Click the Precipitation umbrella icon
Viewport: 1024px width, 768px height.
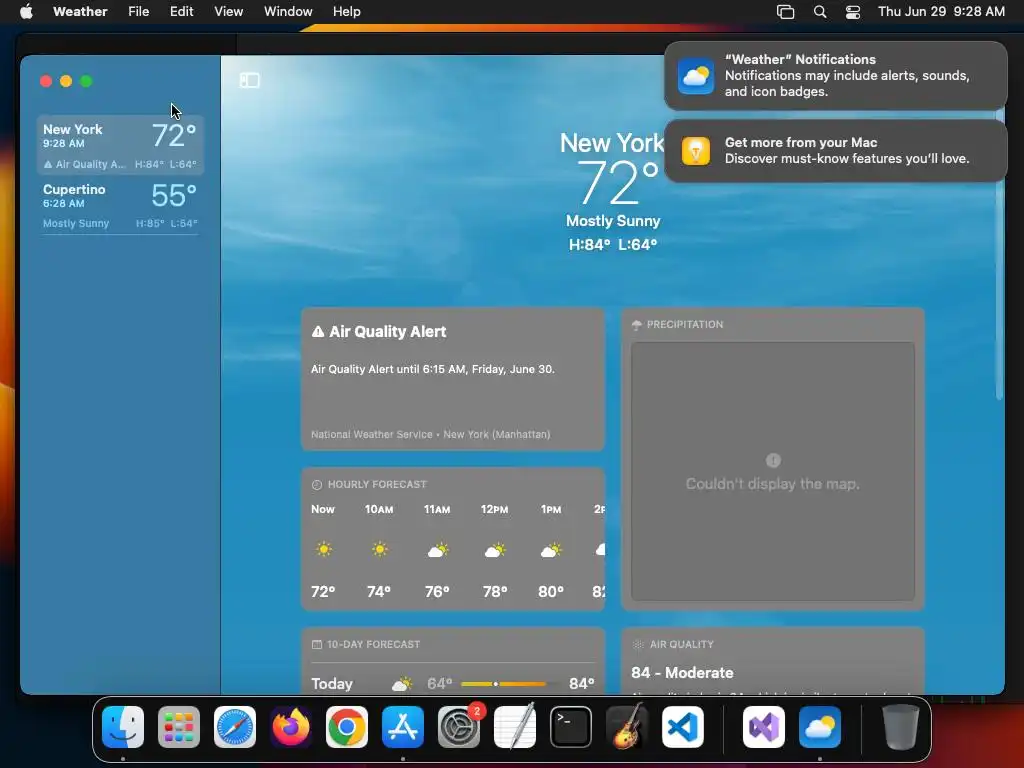637,325
